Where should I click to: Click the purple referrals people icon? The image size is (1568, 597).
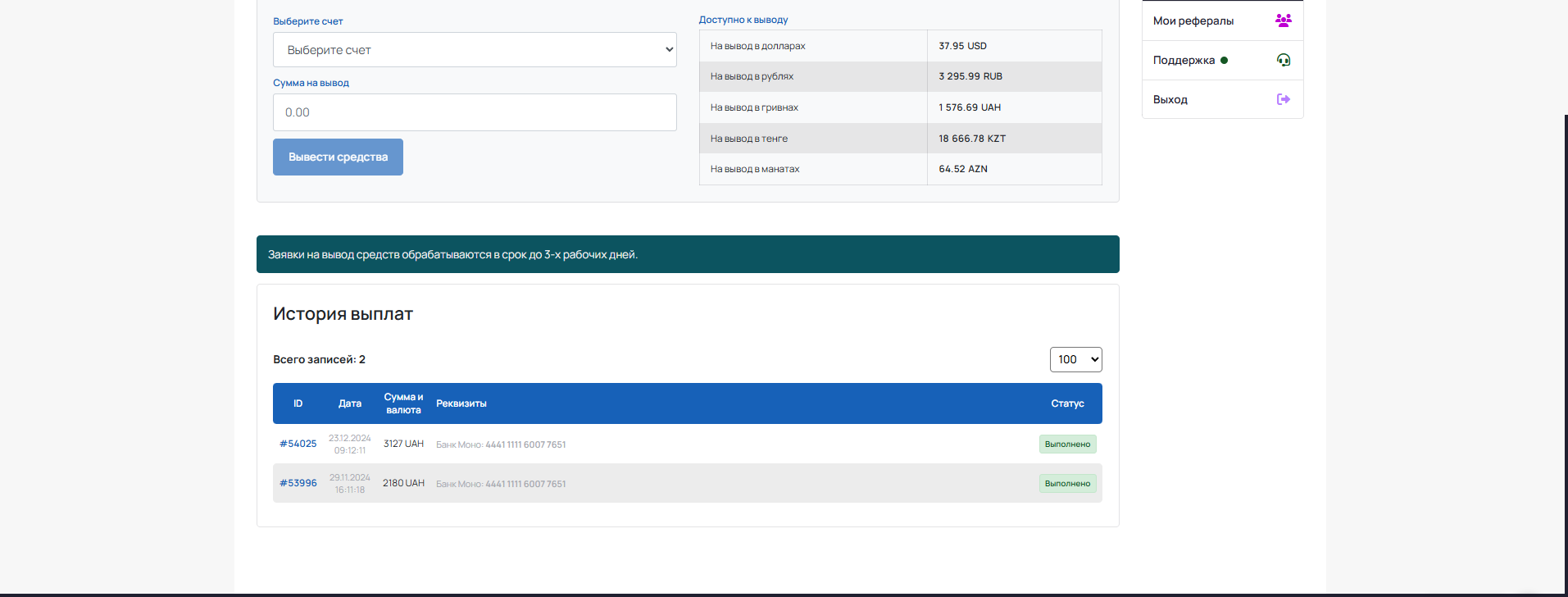1283,21
